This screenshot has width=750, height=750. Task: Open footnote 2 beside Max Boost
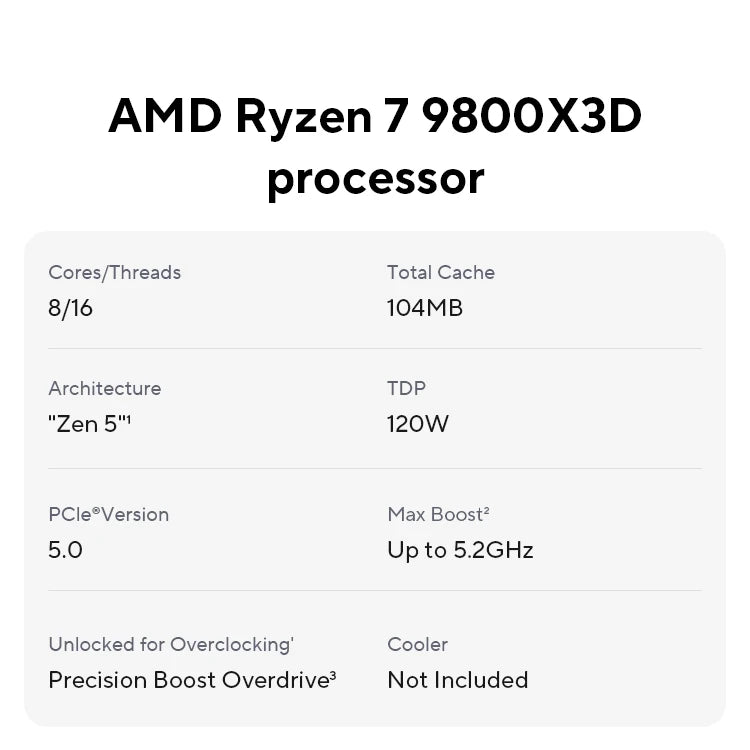(486, 510)
